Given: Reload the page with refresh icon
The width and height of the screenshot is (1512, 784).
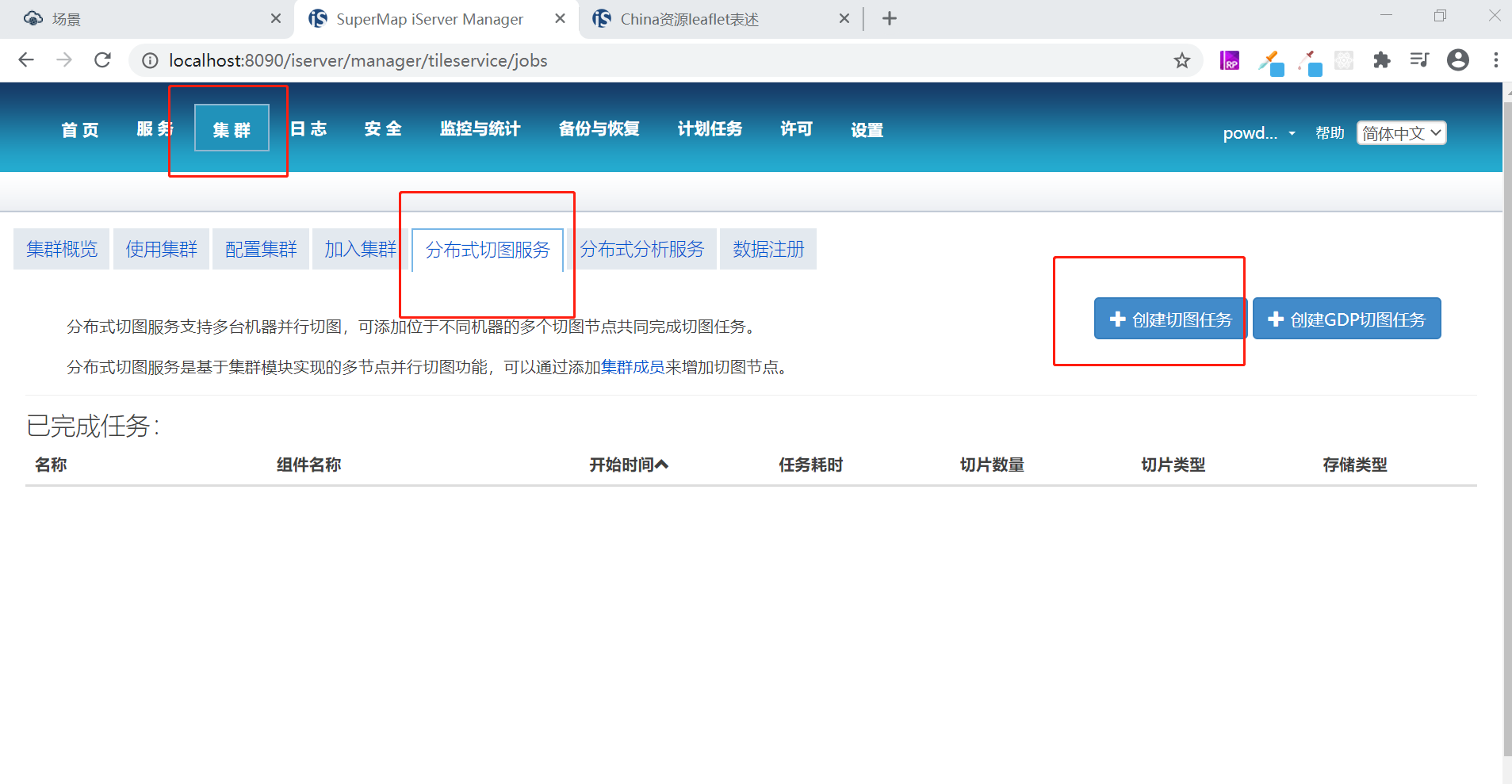Looking at the screenshot, I should pyautogui.click(x=102, y=60).
